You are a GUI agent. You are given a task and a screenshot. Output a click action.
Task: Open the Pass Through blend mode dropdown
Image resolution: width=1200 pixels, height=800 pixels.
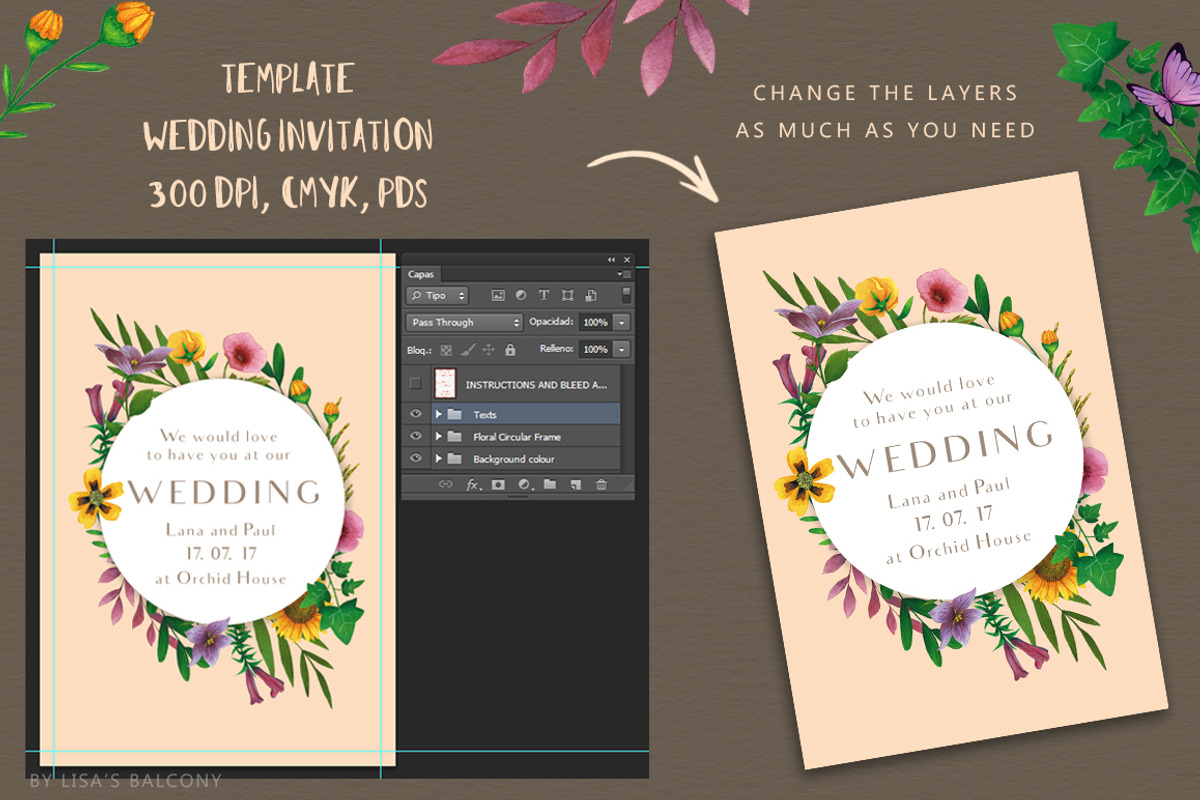tap(464, 323)
